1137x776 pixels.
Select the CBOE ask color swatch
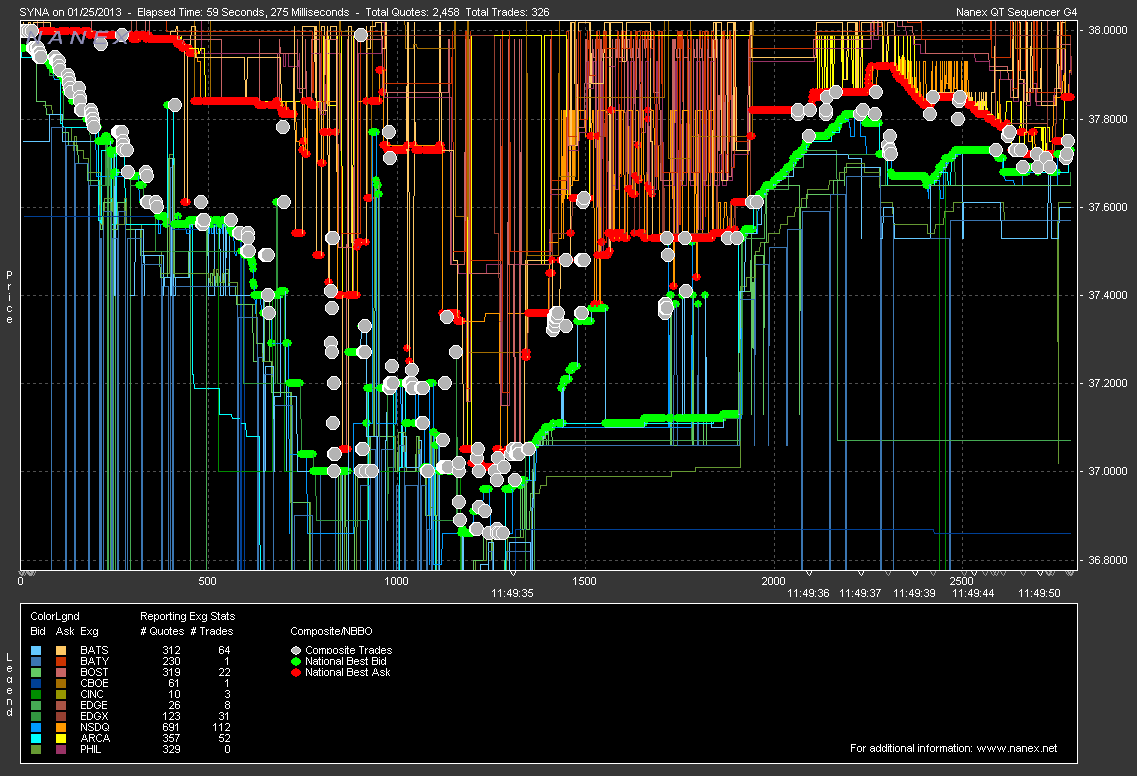click(61, 683)
